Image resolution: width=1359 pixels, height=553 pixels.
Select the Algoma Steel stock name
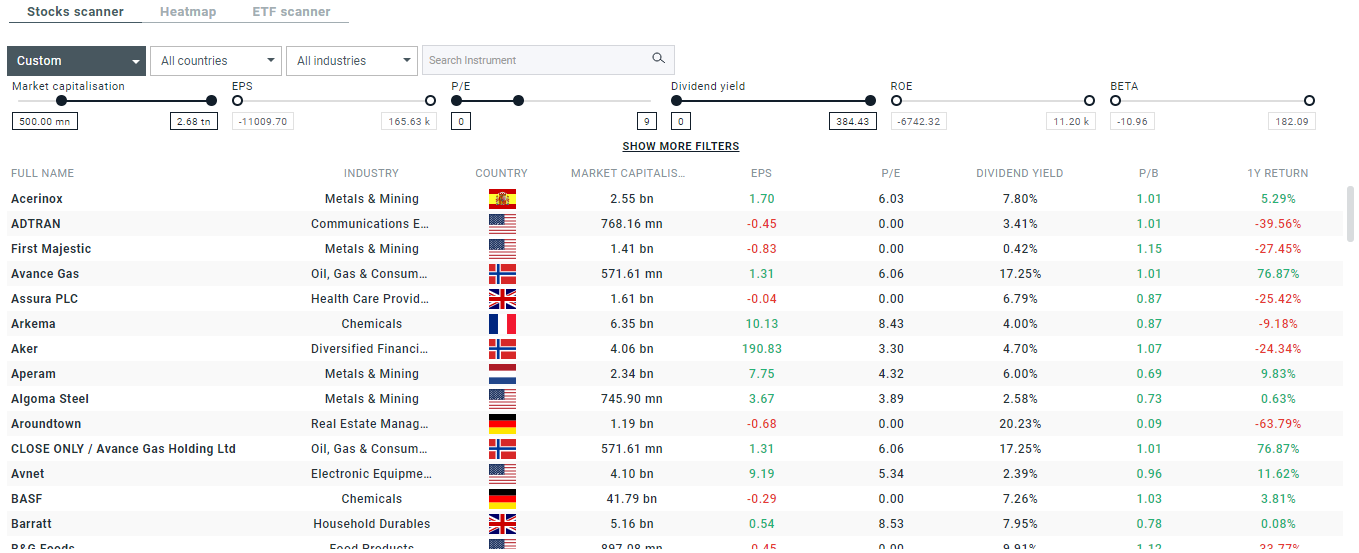click(x=50, y=399)
